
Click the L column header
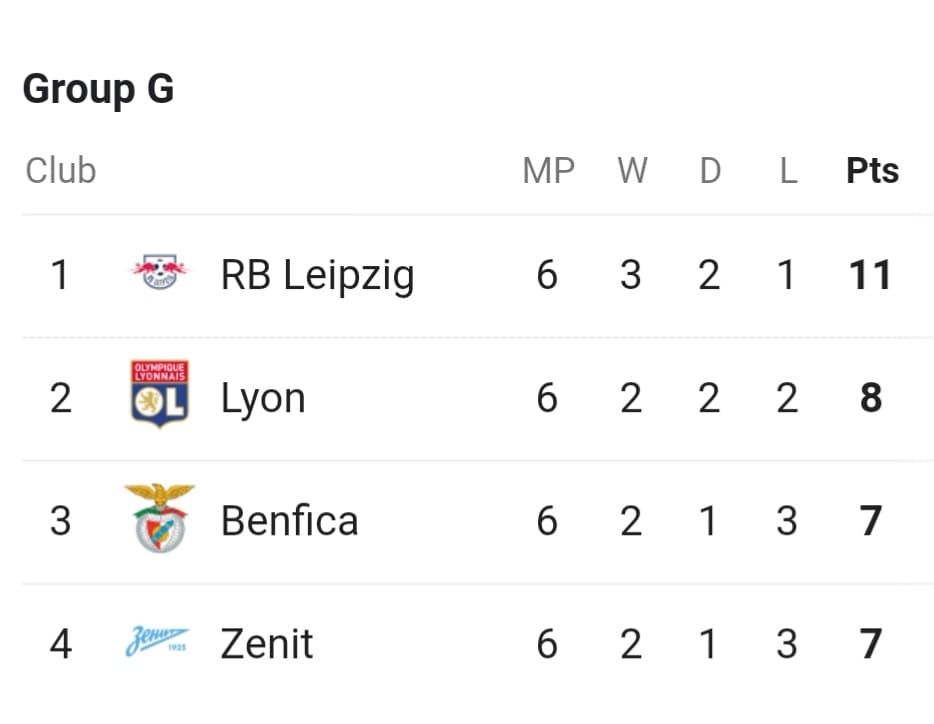(788, 171)
